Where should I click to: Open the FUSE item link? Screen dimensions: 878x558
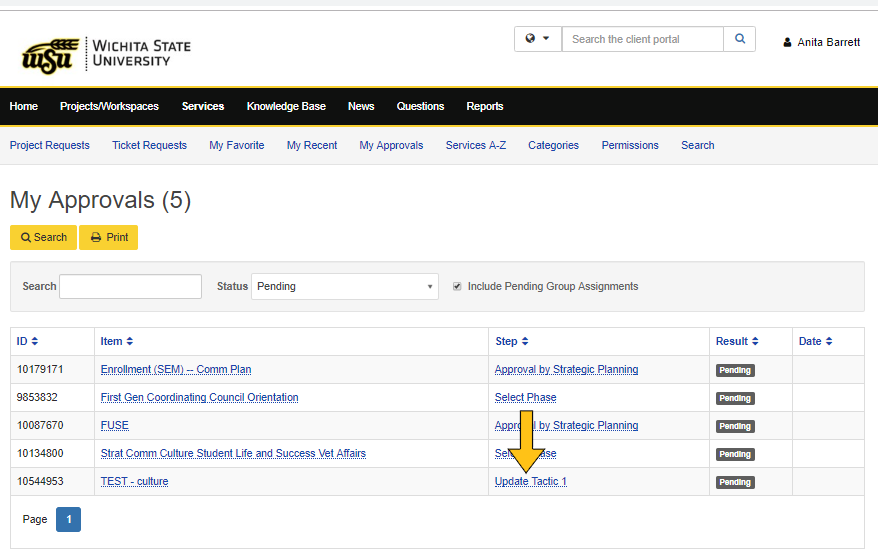[115, 425]
